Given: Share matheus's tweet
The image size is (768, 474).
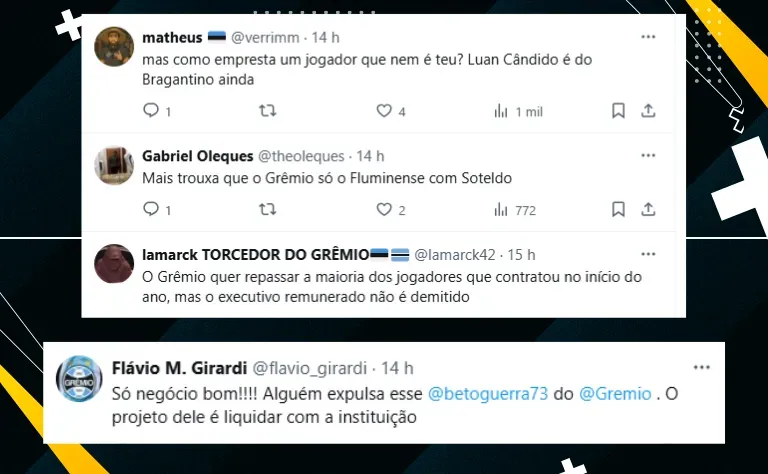Looking at the screenshot, I should [x=648, y=111].
